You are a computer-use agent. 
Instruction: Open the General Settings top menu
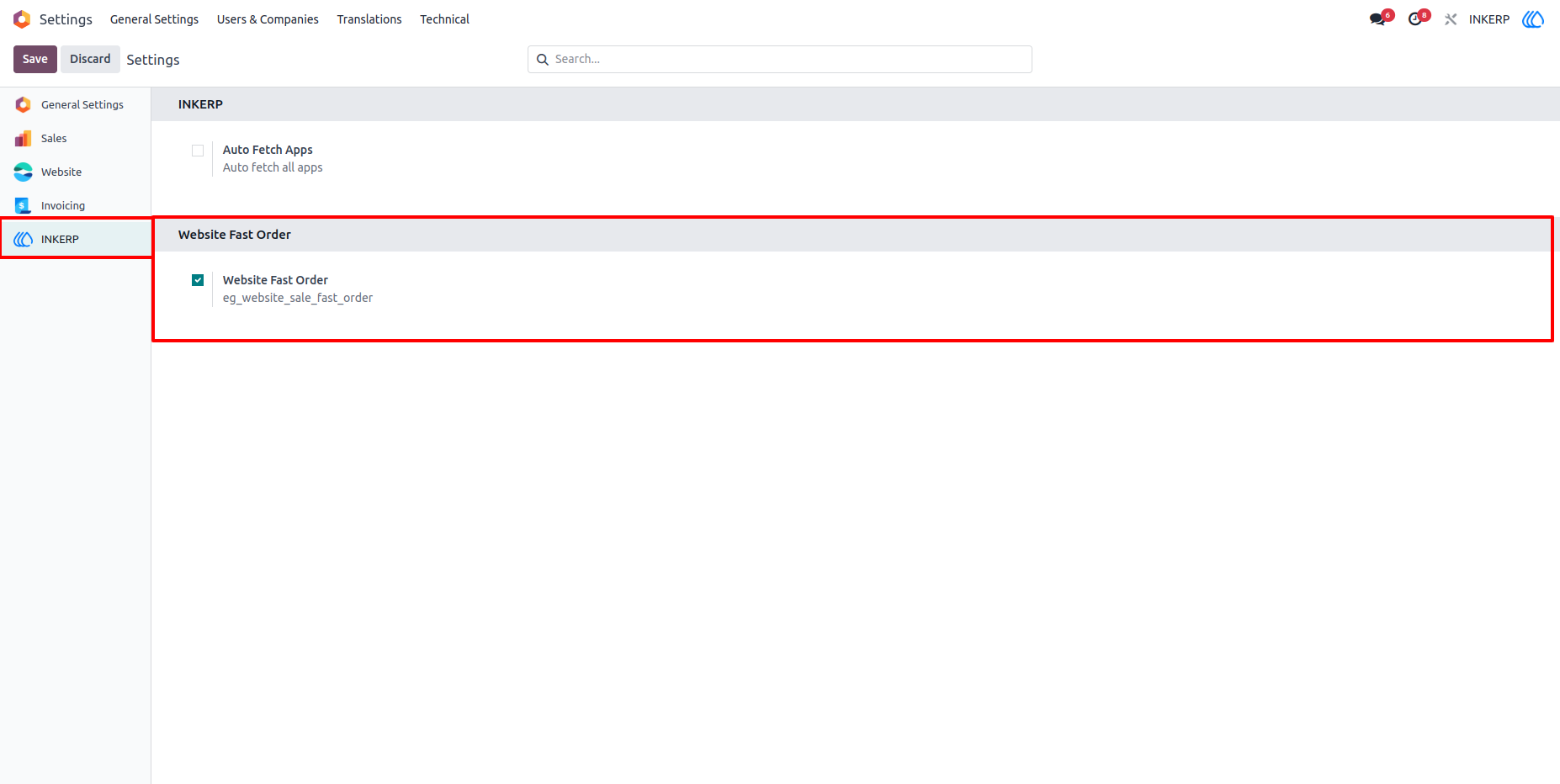[154, 19]
